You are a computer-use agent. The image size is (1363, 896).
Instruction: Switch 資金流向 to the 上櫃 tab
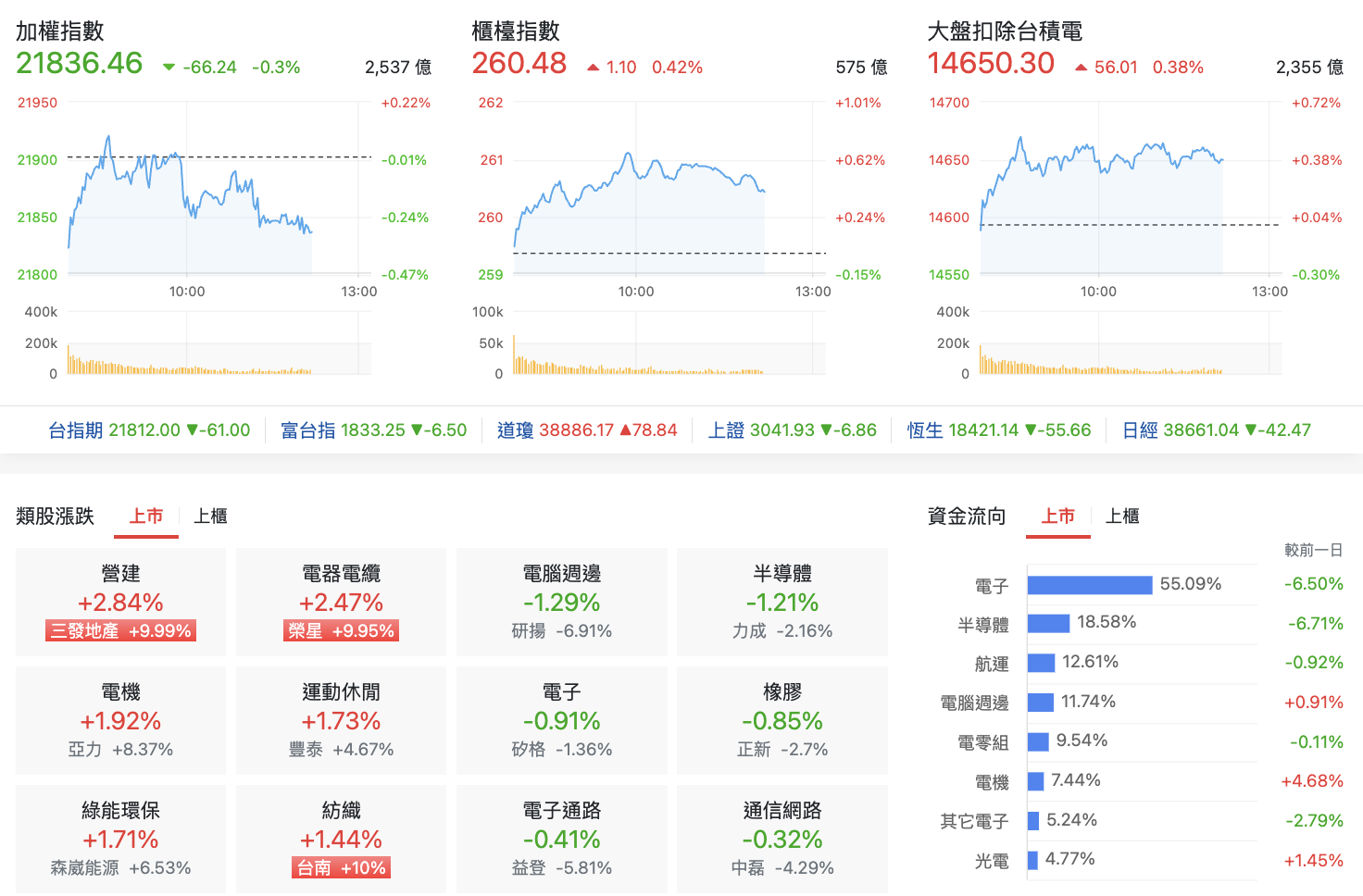coord(1122,516)
